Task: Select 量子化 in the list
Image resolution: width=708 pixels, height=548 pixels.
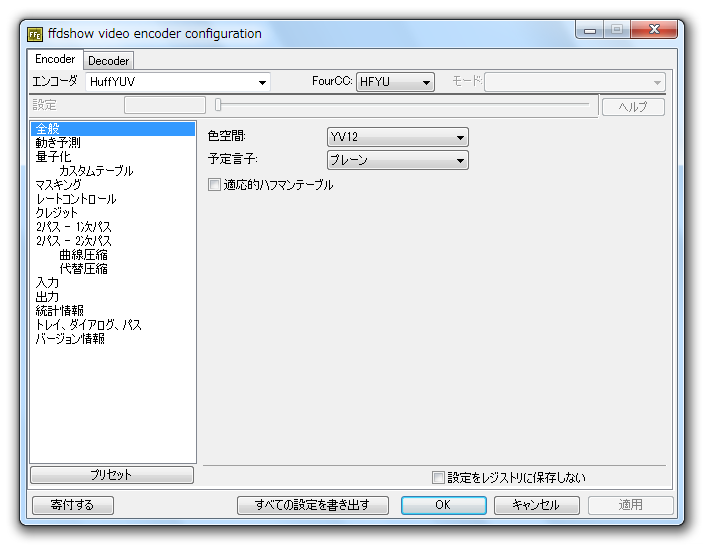Action: pos(53,157)
